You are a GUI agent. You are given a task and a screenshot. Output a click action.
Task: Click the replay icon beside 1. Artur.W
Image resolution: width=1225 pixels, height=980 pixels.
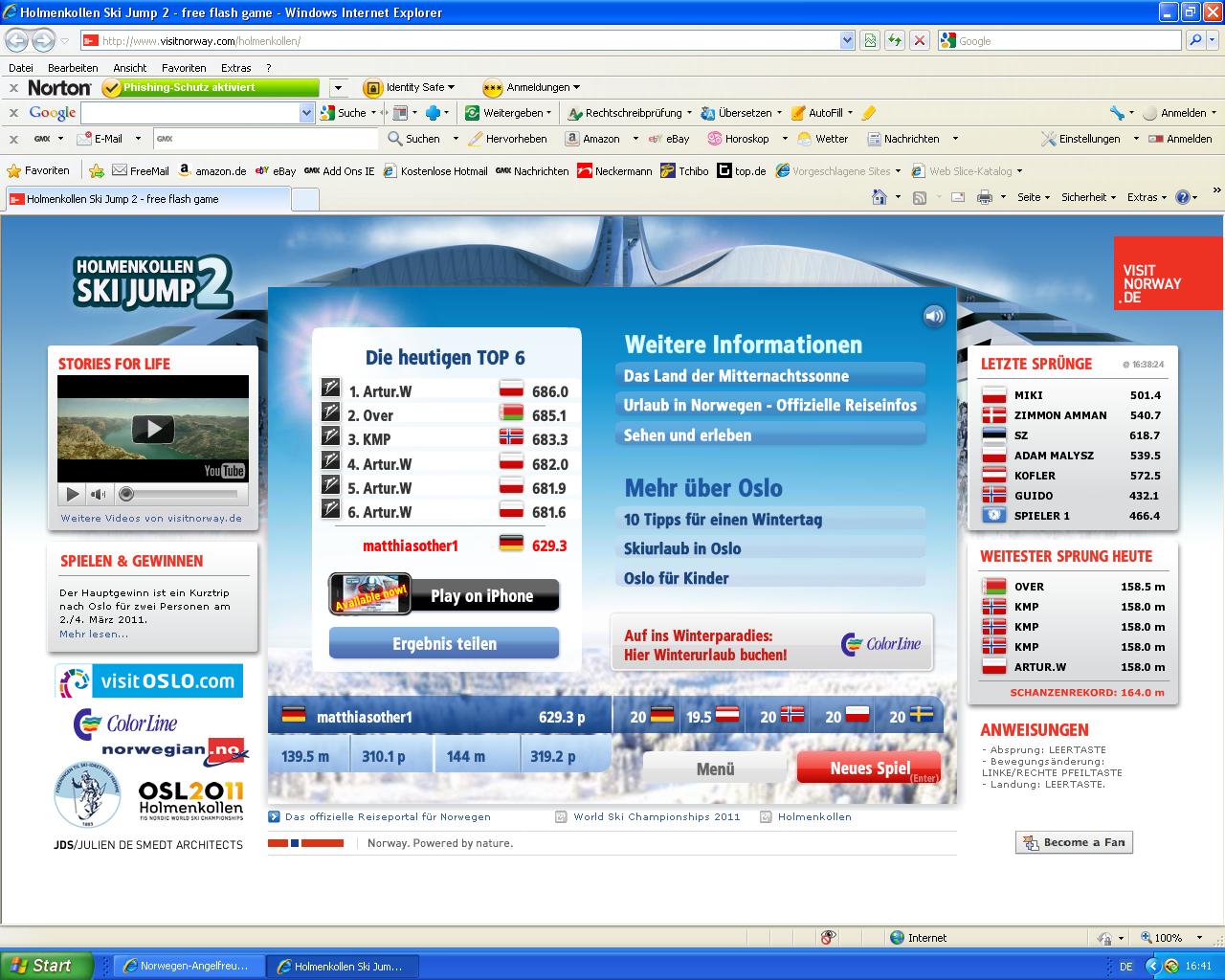click(330, 389)
